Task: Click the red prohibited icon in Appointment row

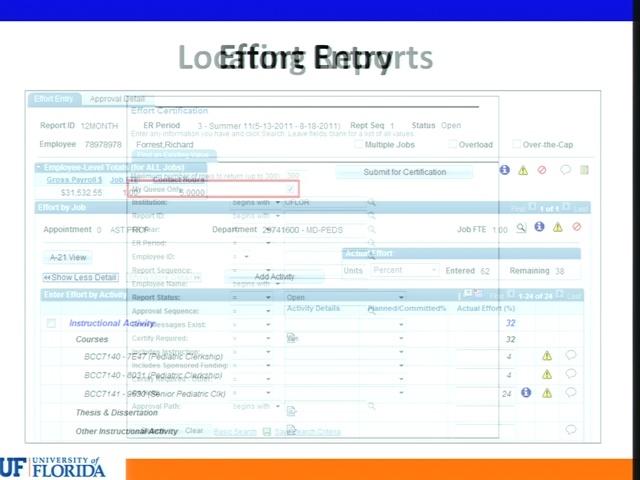Action: point(577,227)
